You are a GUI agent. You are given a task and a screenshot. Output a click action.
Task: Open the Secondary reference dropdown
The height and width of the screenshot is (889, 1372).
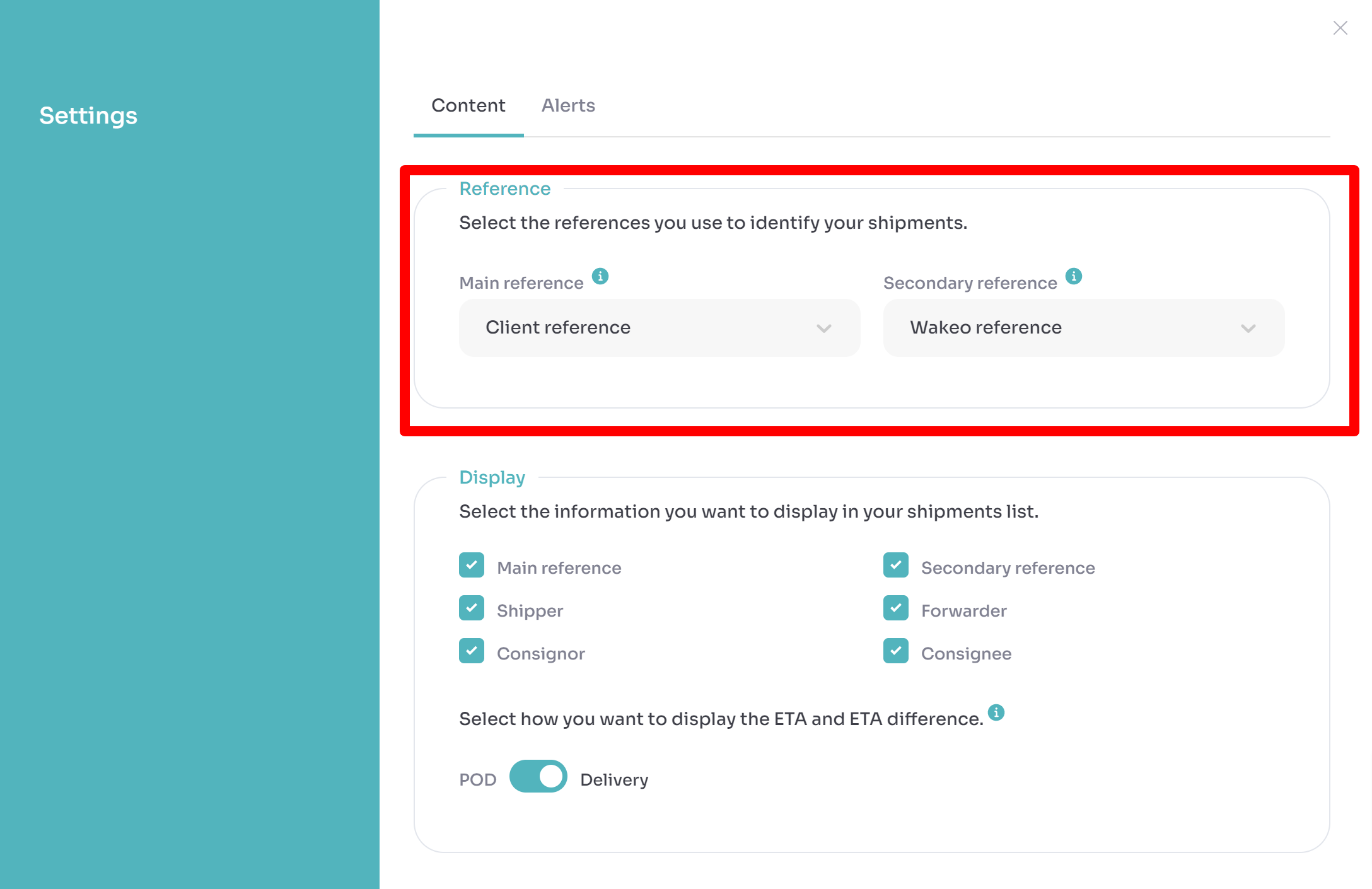coord(1083,328)
